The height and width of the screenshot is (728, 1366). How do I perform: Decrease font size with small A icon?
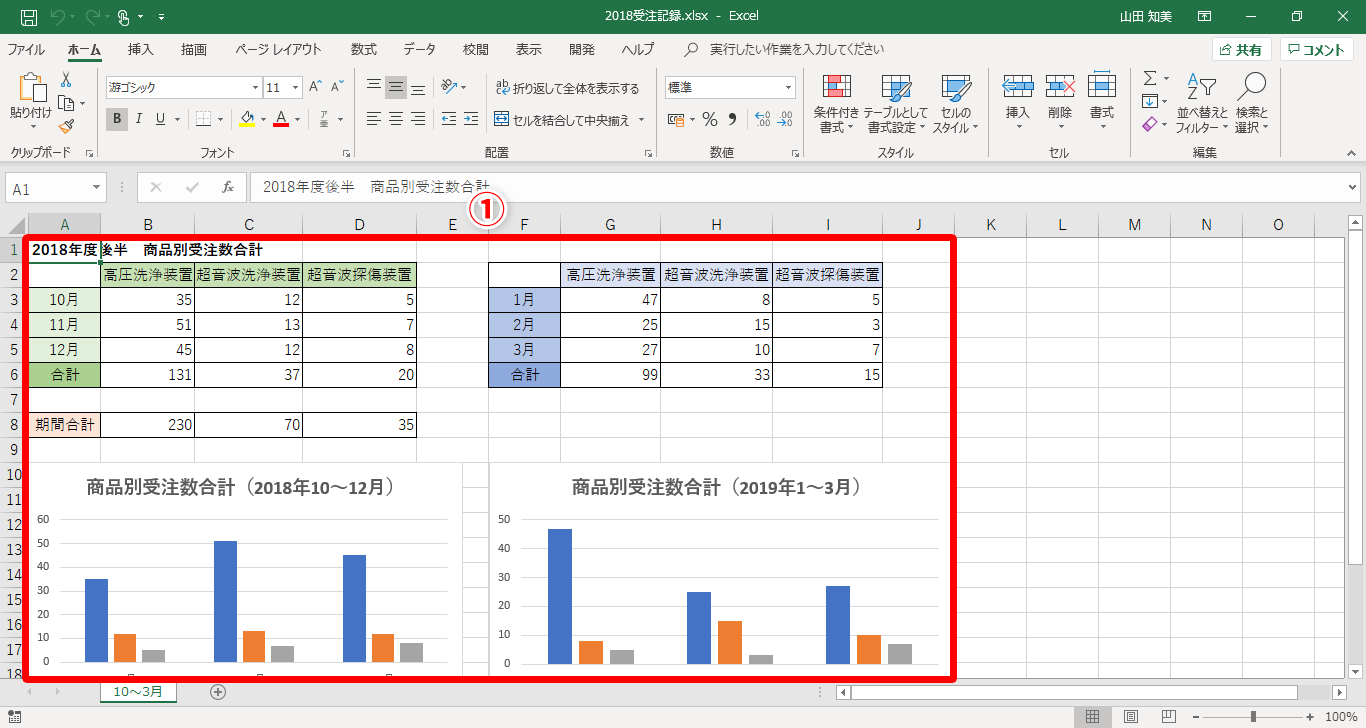(x=339, y=88)
